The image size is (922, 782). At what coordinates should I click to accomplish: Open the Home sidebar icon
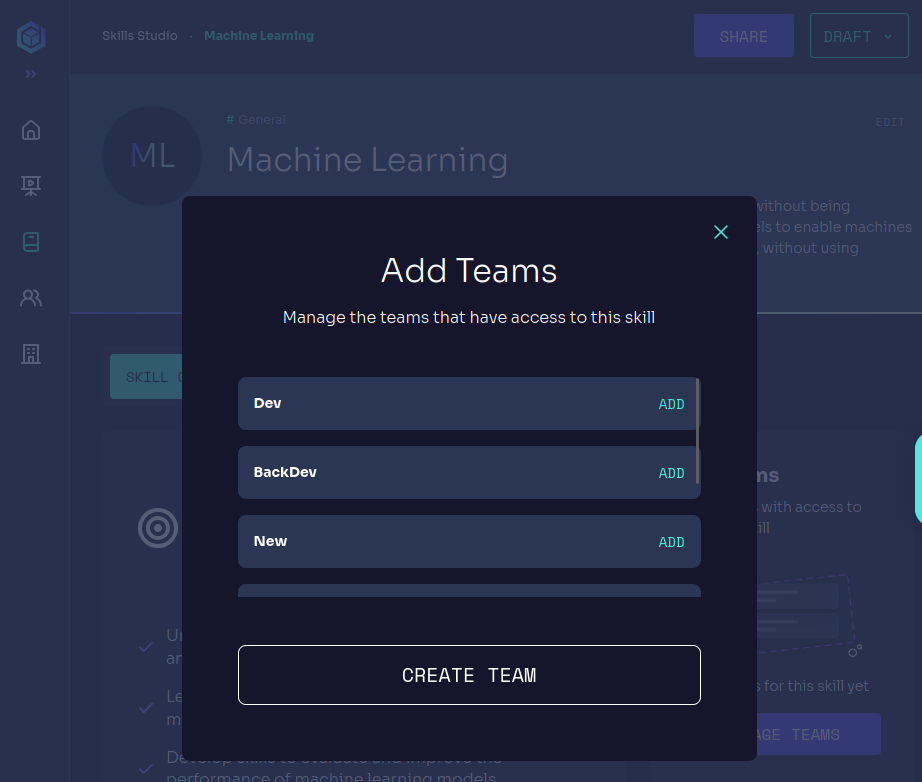31,130
